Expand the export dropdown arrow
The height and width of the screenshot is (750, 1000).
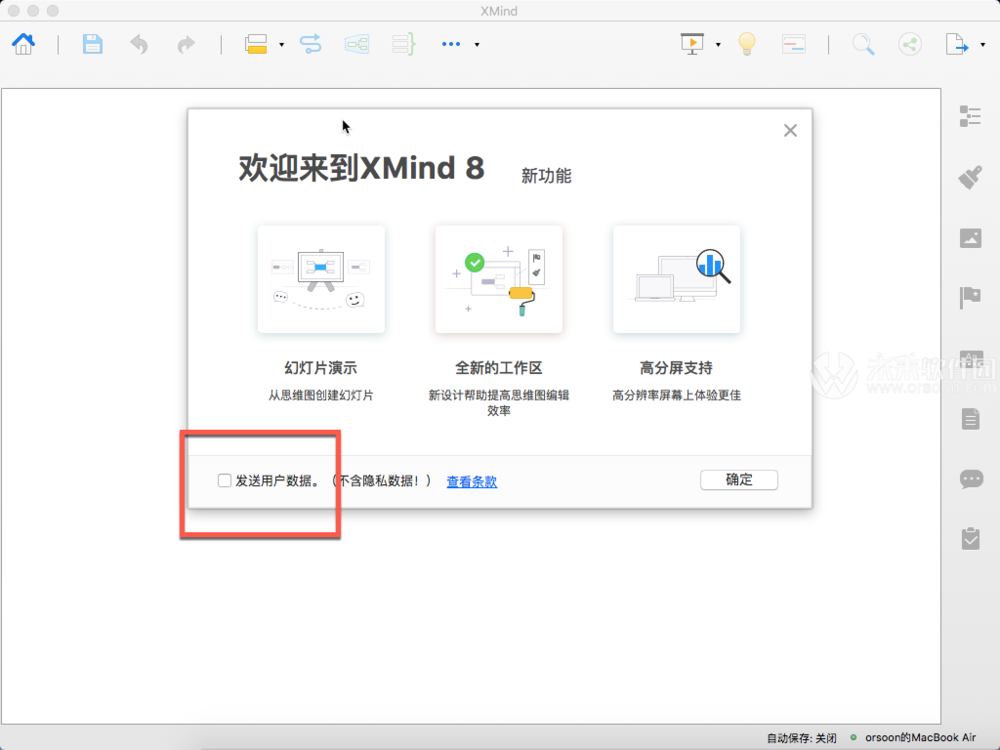click(983, 45)
